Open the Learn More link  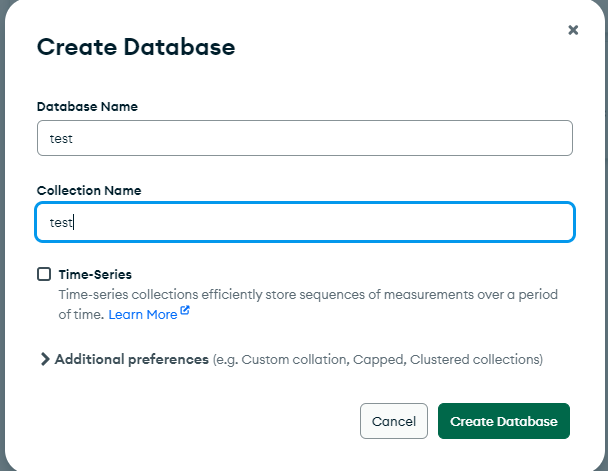point(142,314)
